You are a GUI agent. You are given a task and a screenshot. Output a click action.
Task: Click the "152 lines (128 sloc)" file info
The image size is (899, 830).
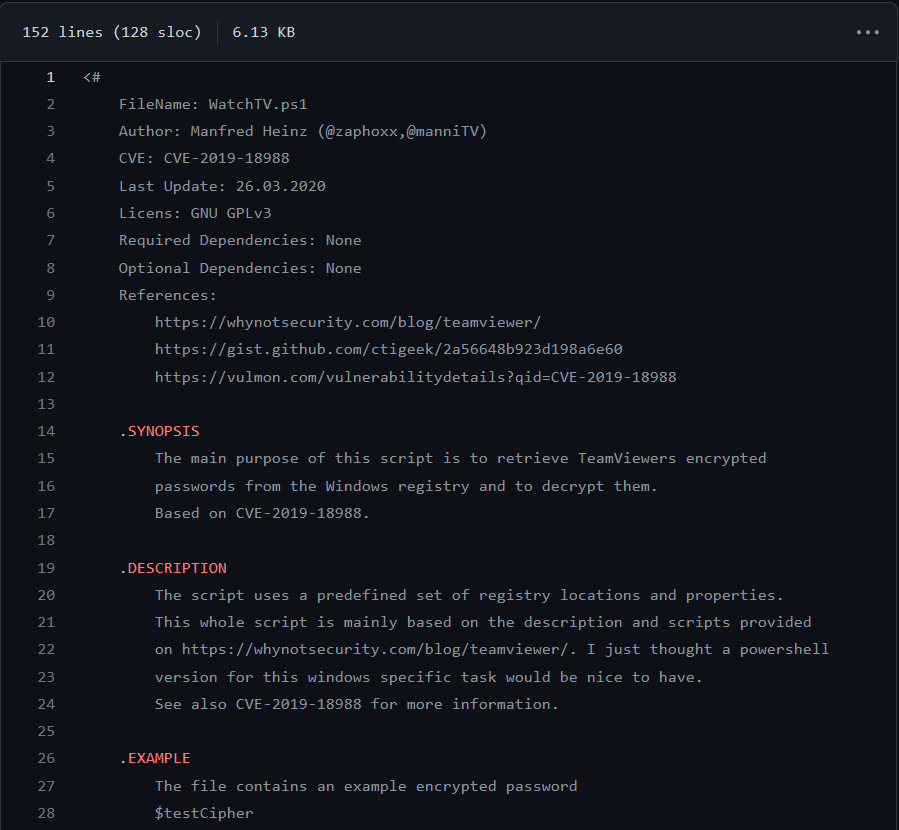112,32
